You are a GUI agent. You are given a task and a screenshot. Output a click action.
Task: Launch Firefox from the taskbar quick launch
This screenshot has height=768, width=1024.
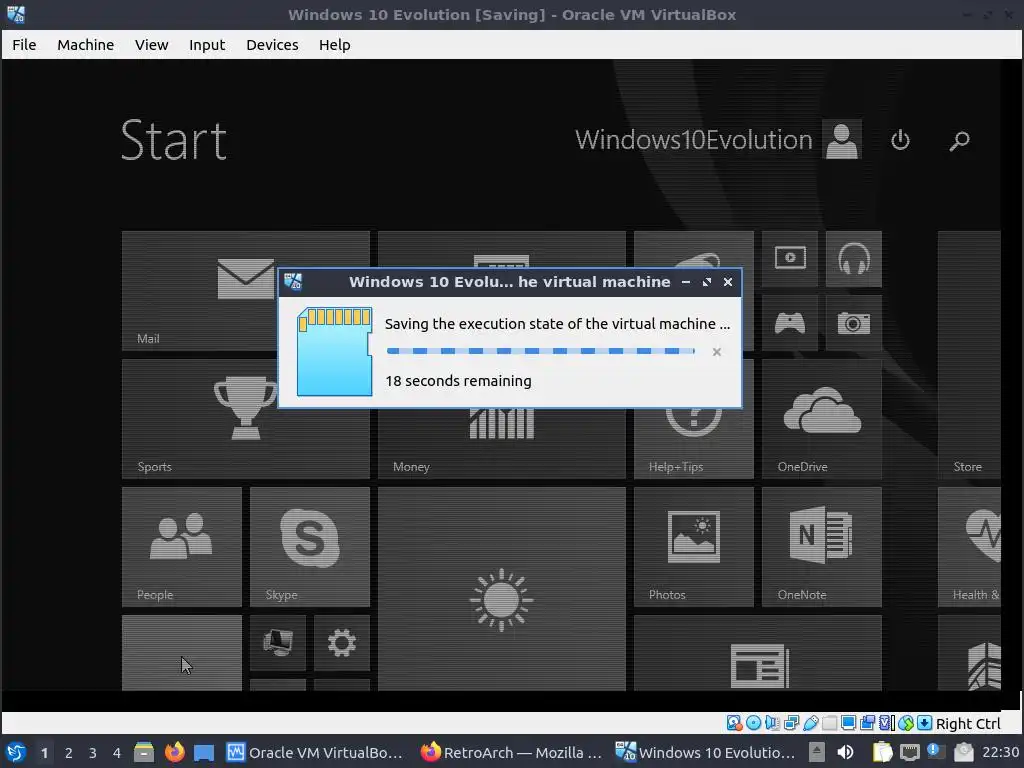(174, 752)
